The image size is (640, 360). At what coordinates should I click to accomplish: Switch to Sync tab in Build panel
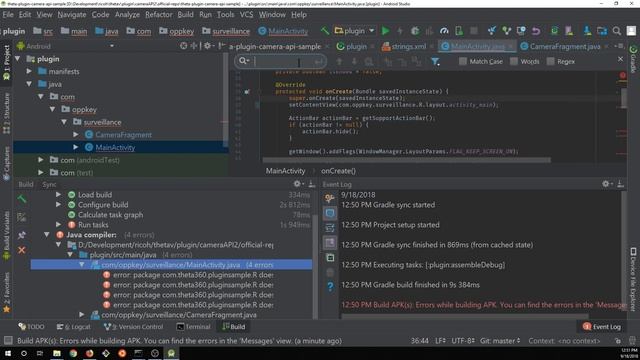pos(49,184)
